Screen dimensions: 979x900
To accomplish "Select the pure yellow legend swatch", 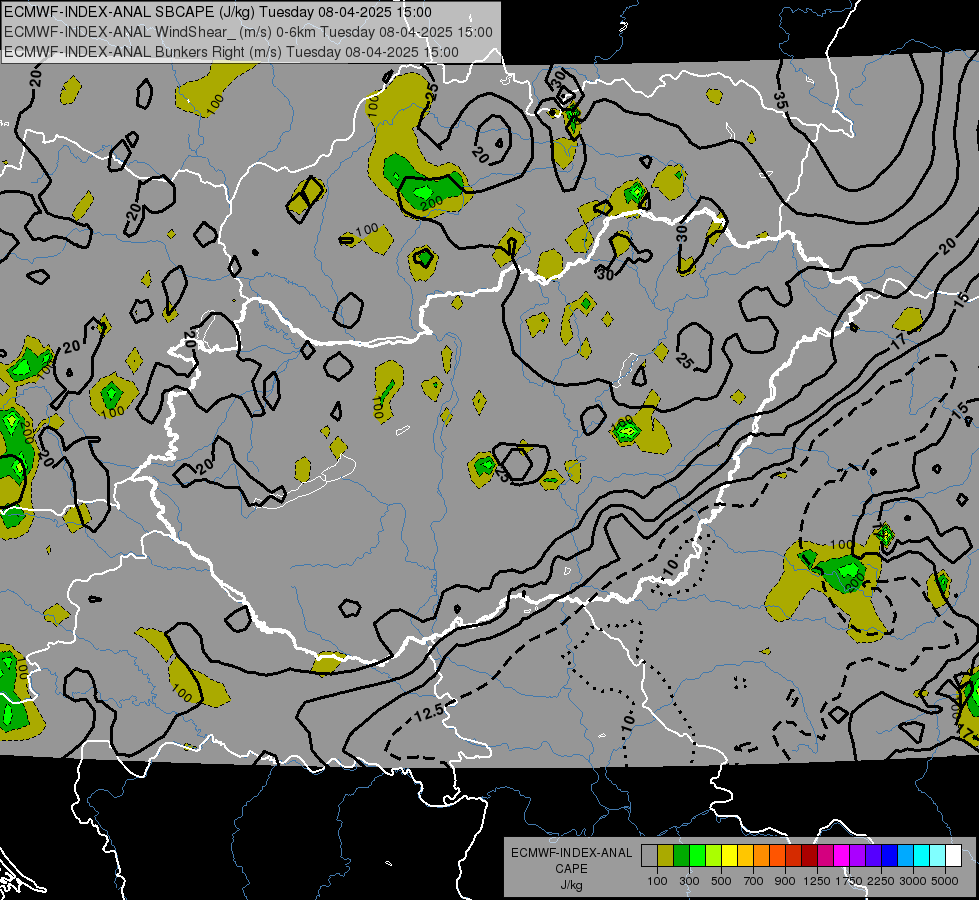I will [x=729, y=855].
